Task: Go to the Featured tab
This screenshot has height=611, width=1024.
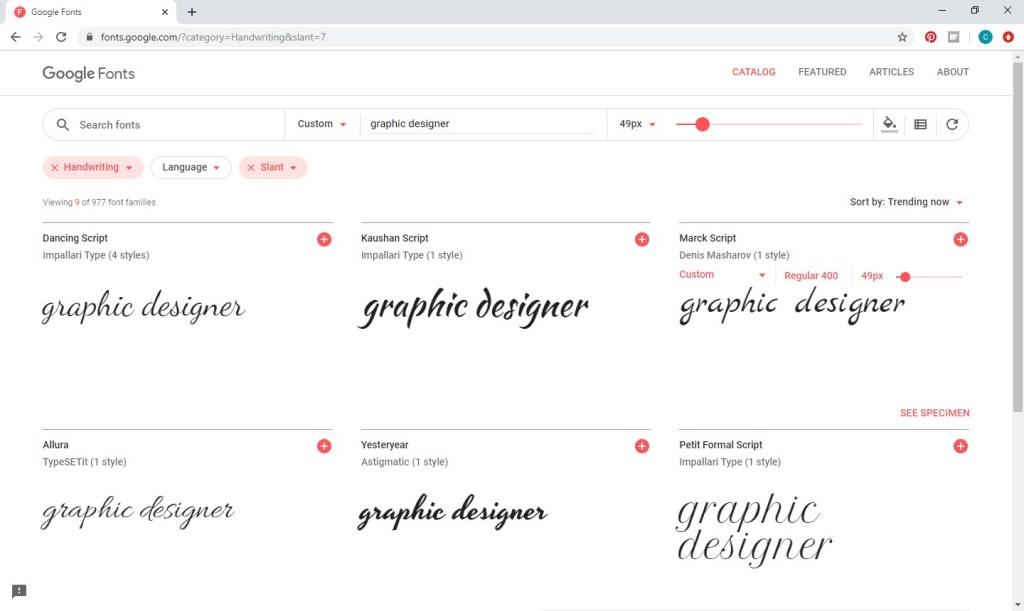Action: (822, 72)
